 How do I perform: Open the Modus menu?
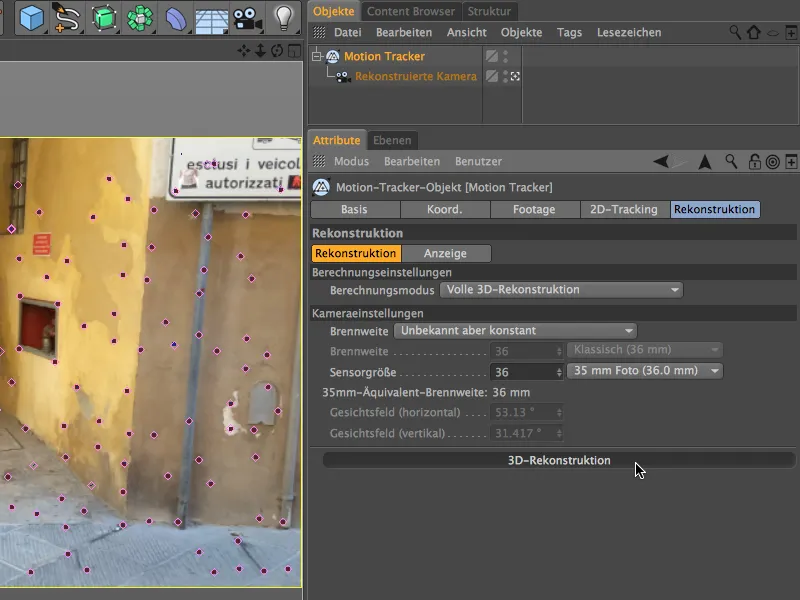(351, 162)
